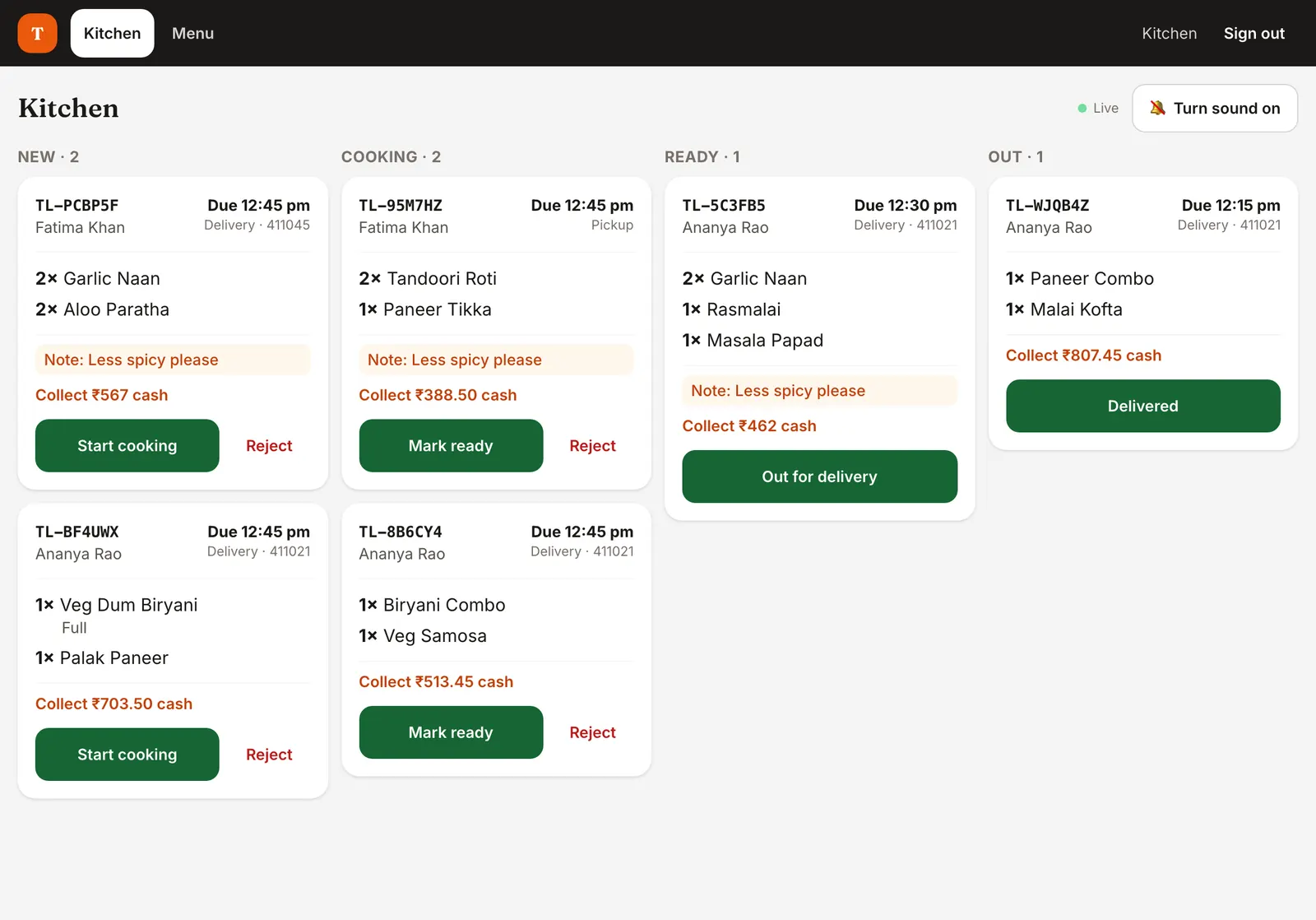
Task: Click the note on order TL-5C3FB5
Action: point(819,390)
